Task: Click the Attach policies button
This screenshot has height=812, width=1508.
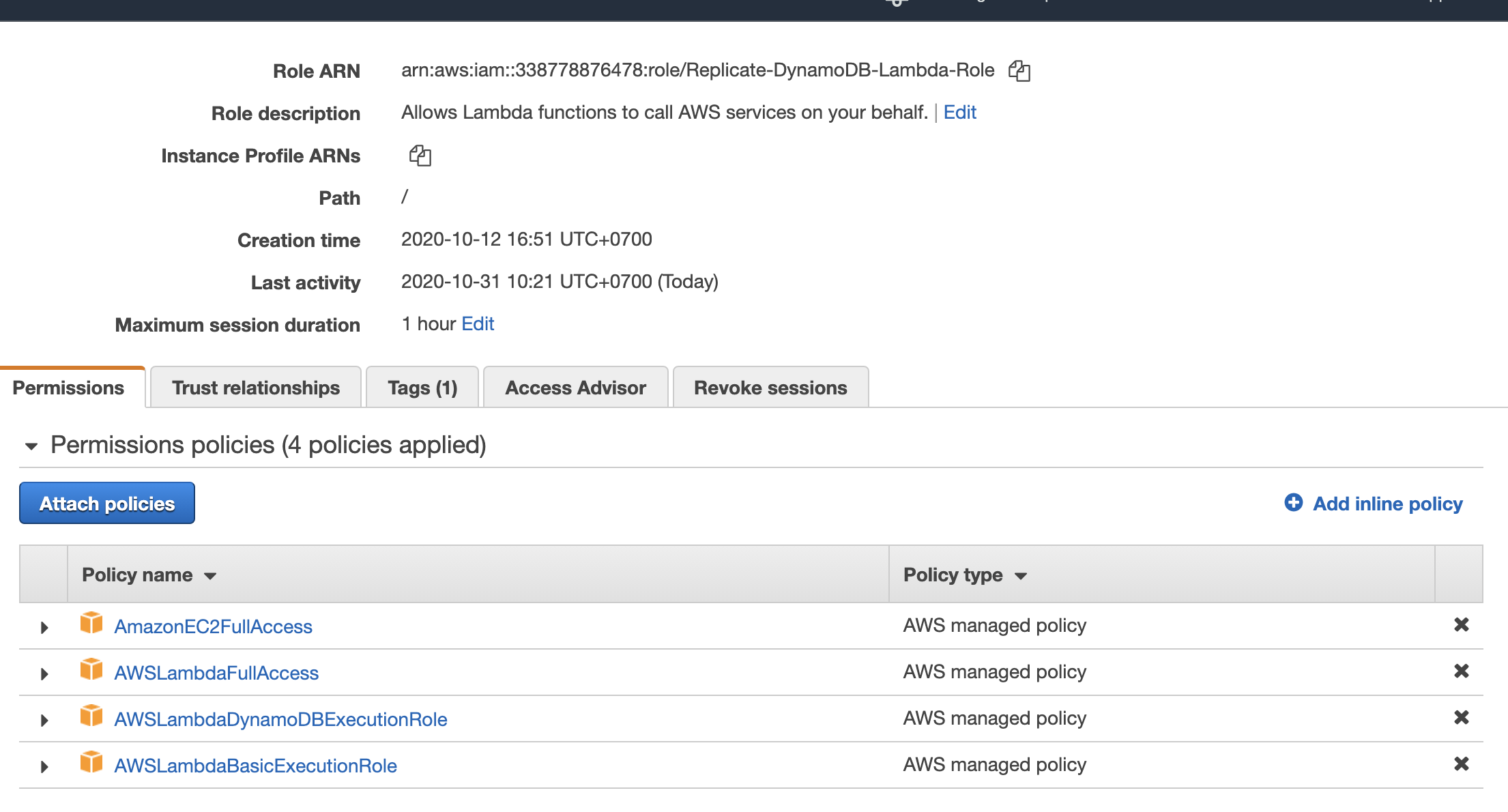Action: [x=107, y=503]
